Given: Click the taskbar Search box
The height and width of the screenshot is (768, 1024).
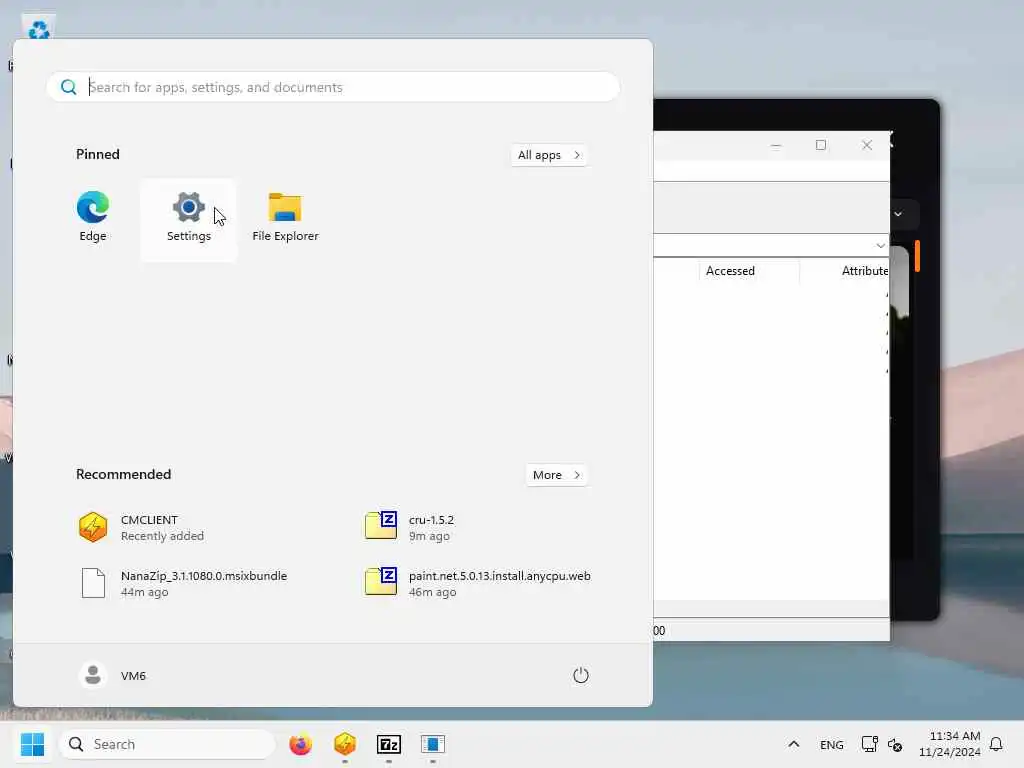Looking at the screenshot, I should (167, 744).
